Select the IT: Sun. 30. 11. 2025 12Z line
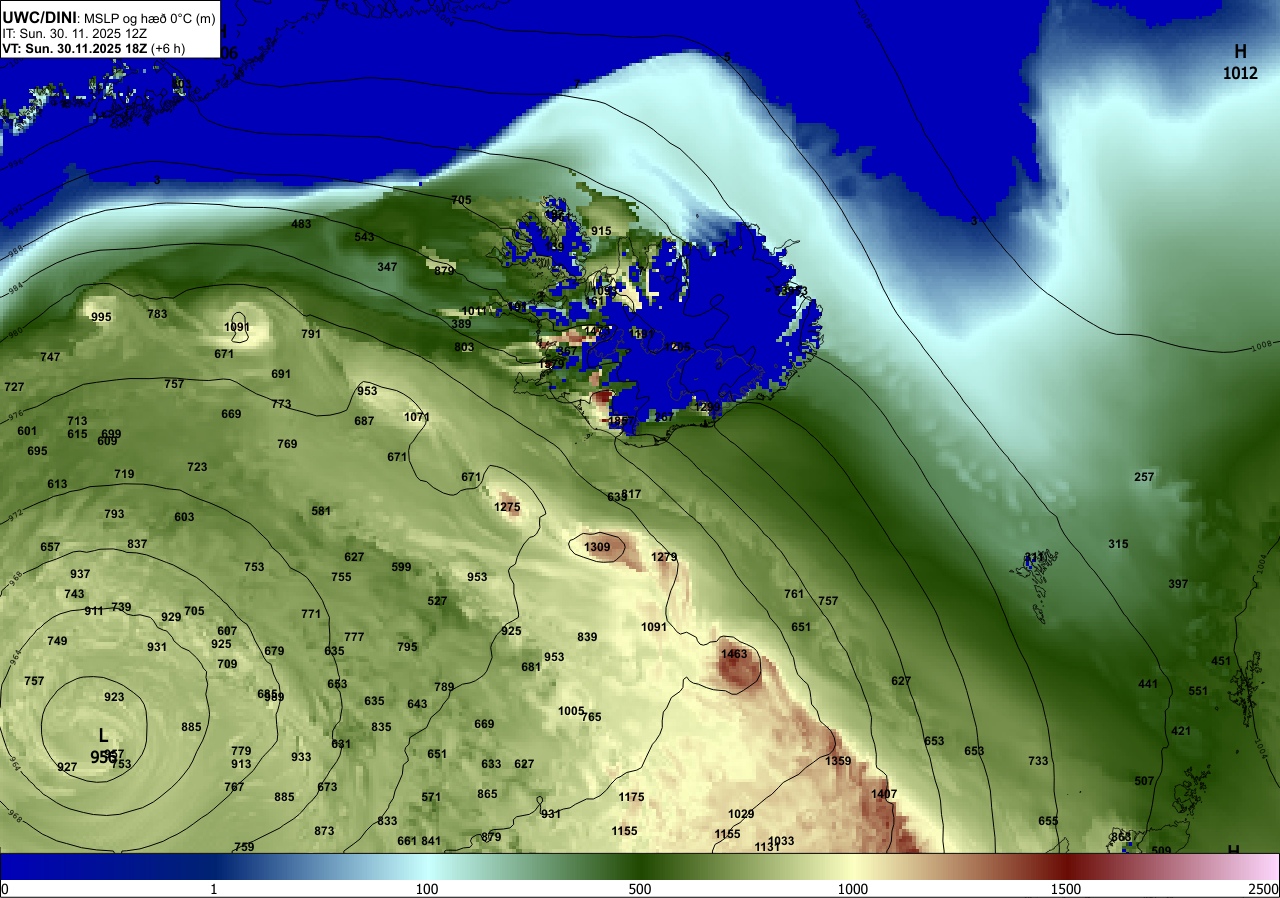 [75, 33]
